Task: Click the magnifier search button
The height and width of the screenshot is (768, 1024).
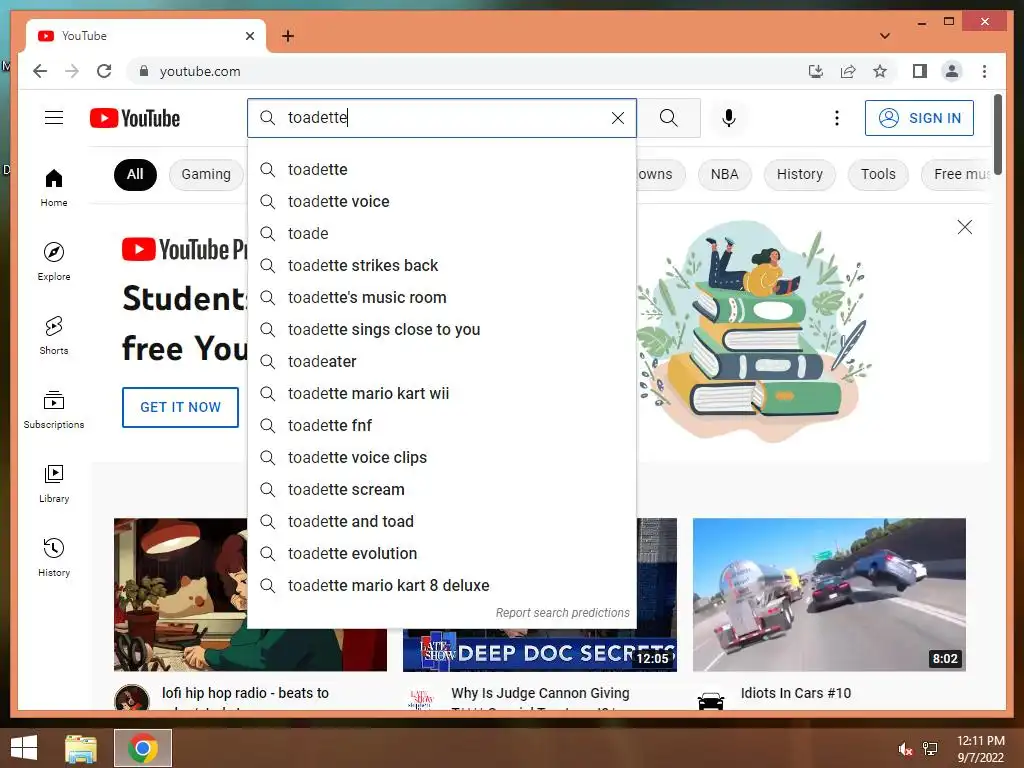Action: [668, 118]
